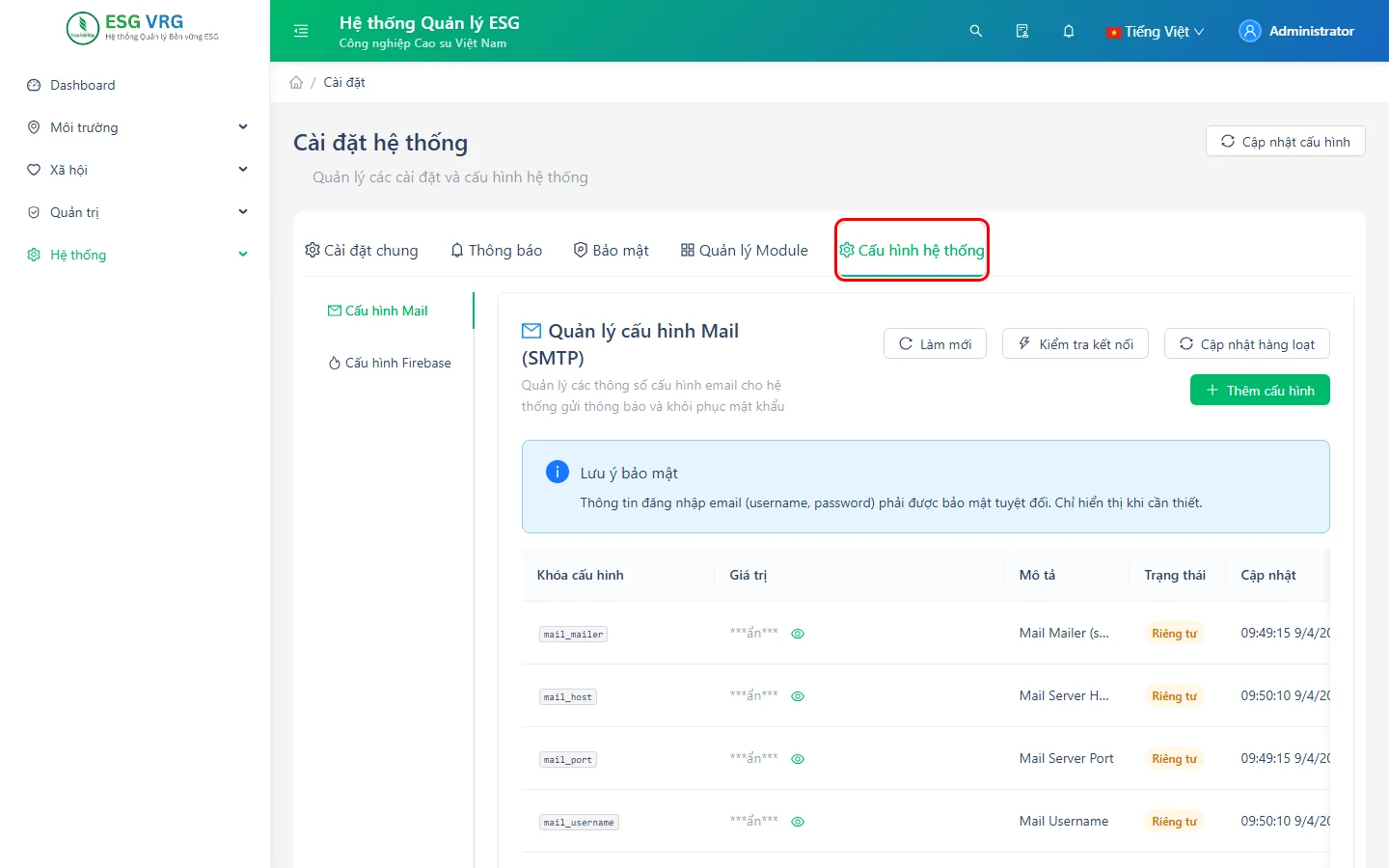Image resolution: width=1389 pixels, height=868 pixels.
Task: Click the blue info icon in security notice
Action: (558, 472)
